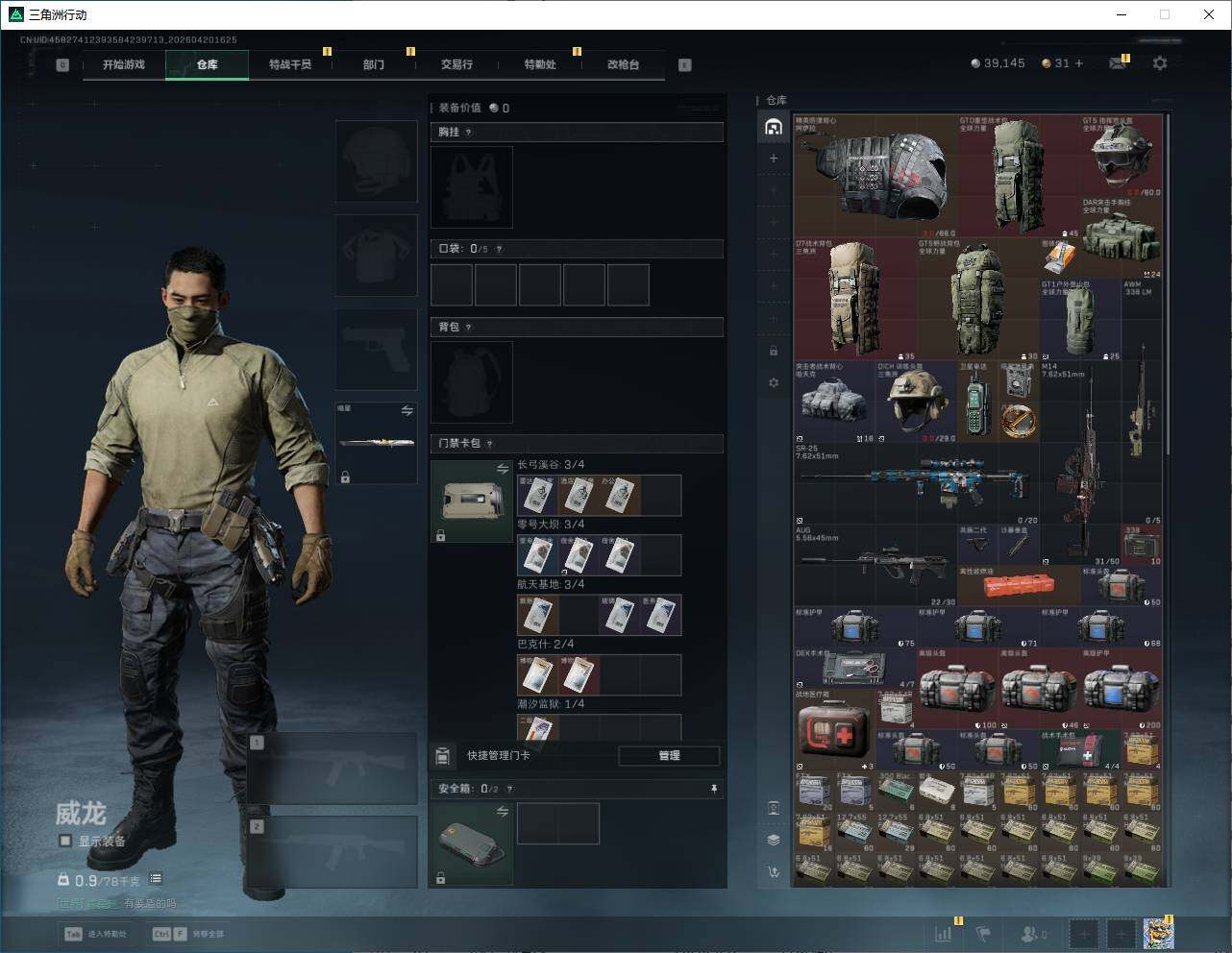Select the GT1户外登山包 in stash
The height and width of the screenshot is (953, 1232).
(x=1081, y=321)
